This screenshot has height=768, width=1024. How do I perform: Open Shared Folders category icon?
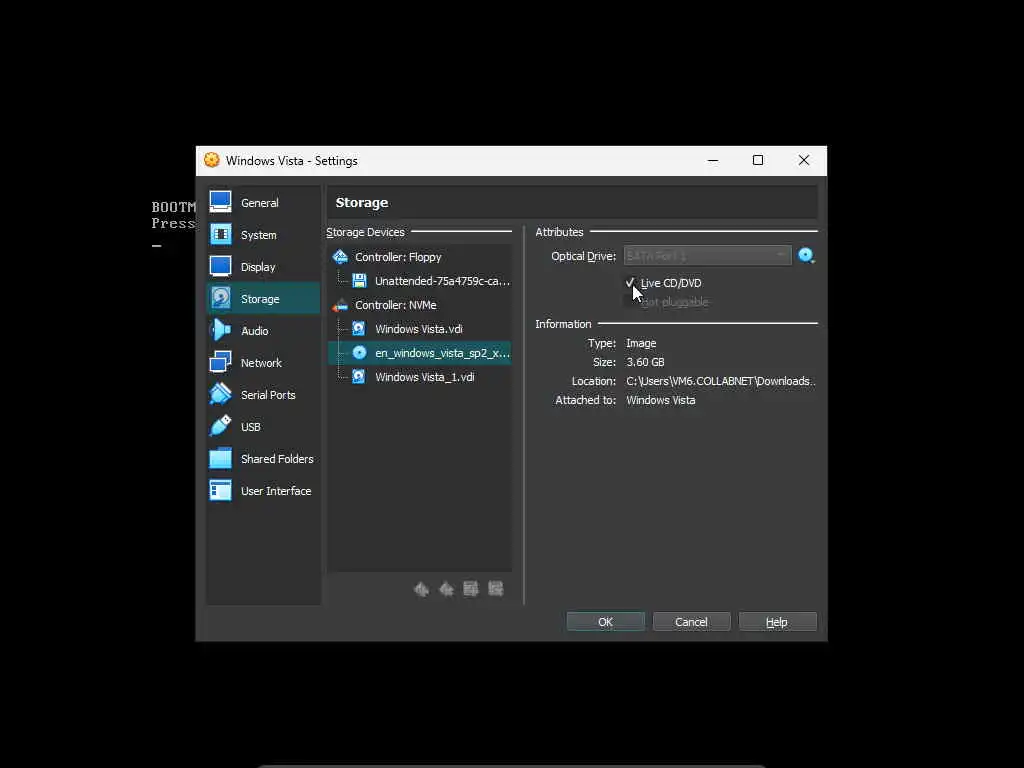coord(220,458)
